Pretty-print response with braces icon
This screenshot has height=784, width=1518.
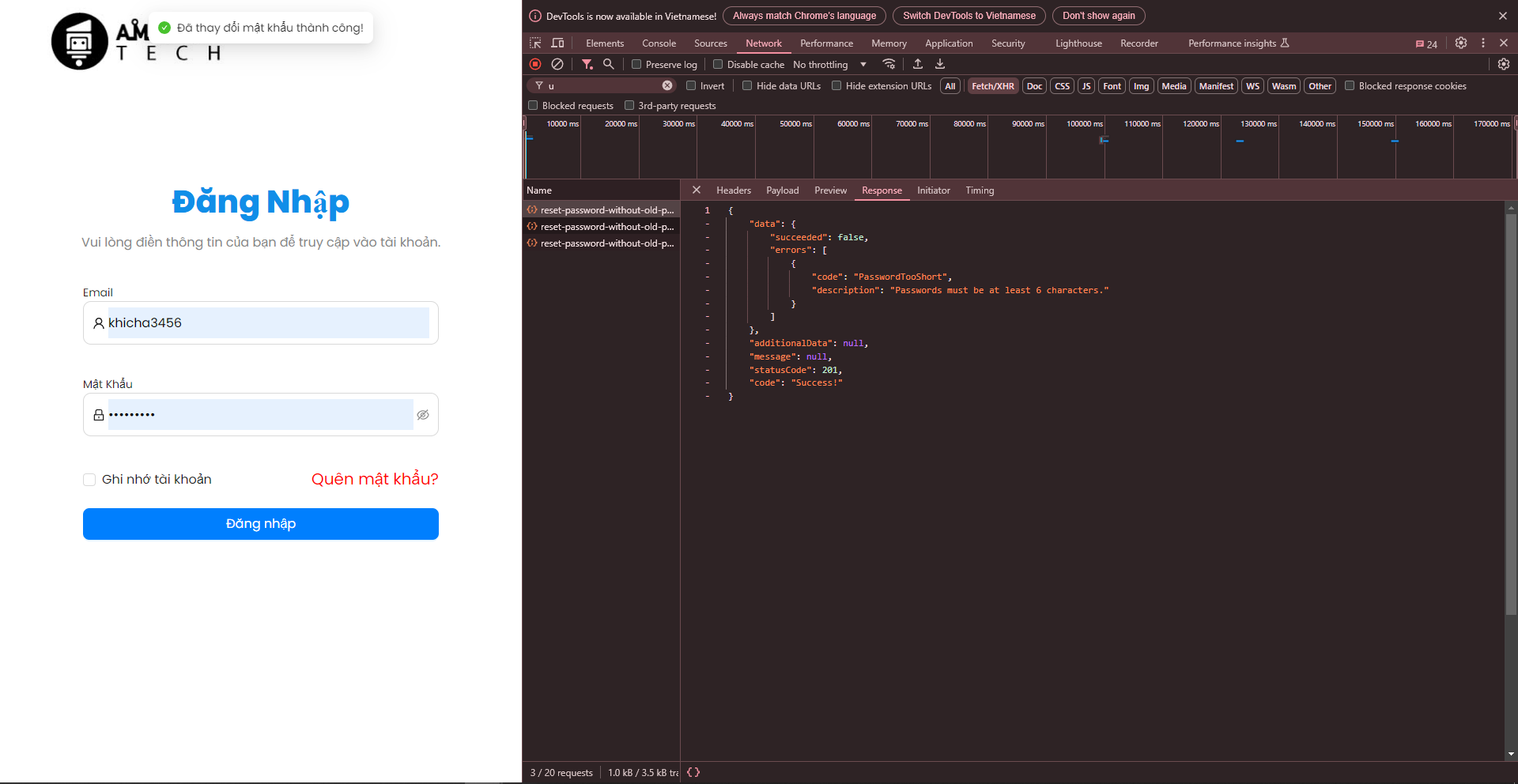pyautogui.click(x=693, y=772)
